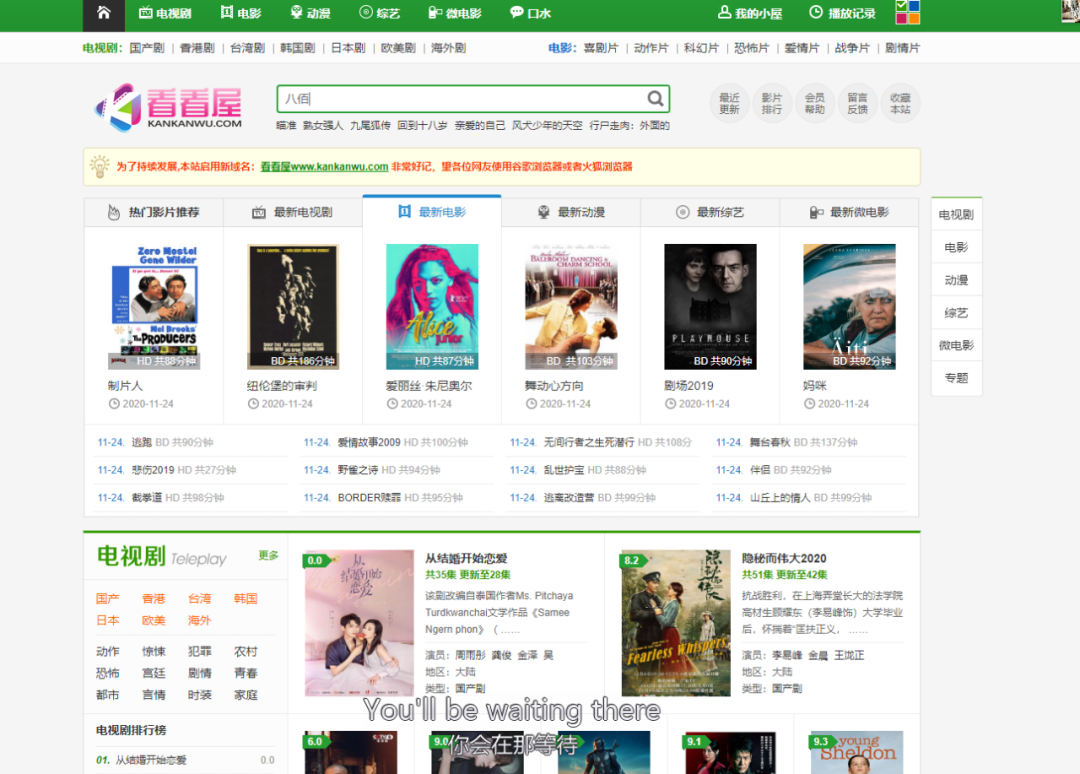Viewport: 1080px width, 774px height.
Task: Click the search input field
Action: [x=460, y=98]
